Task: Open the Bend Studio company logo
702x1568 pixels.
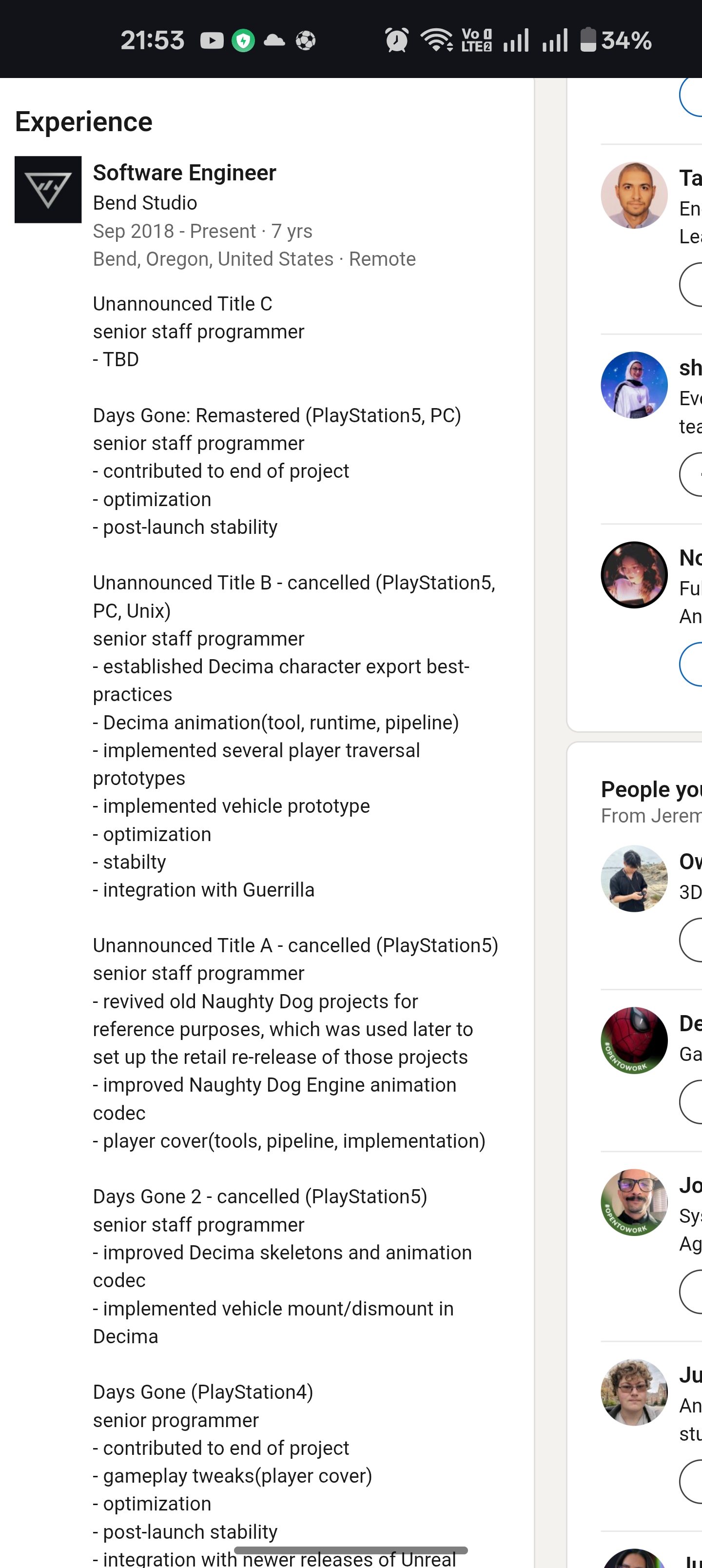Action: [48, 189]
